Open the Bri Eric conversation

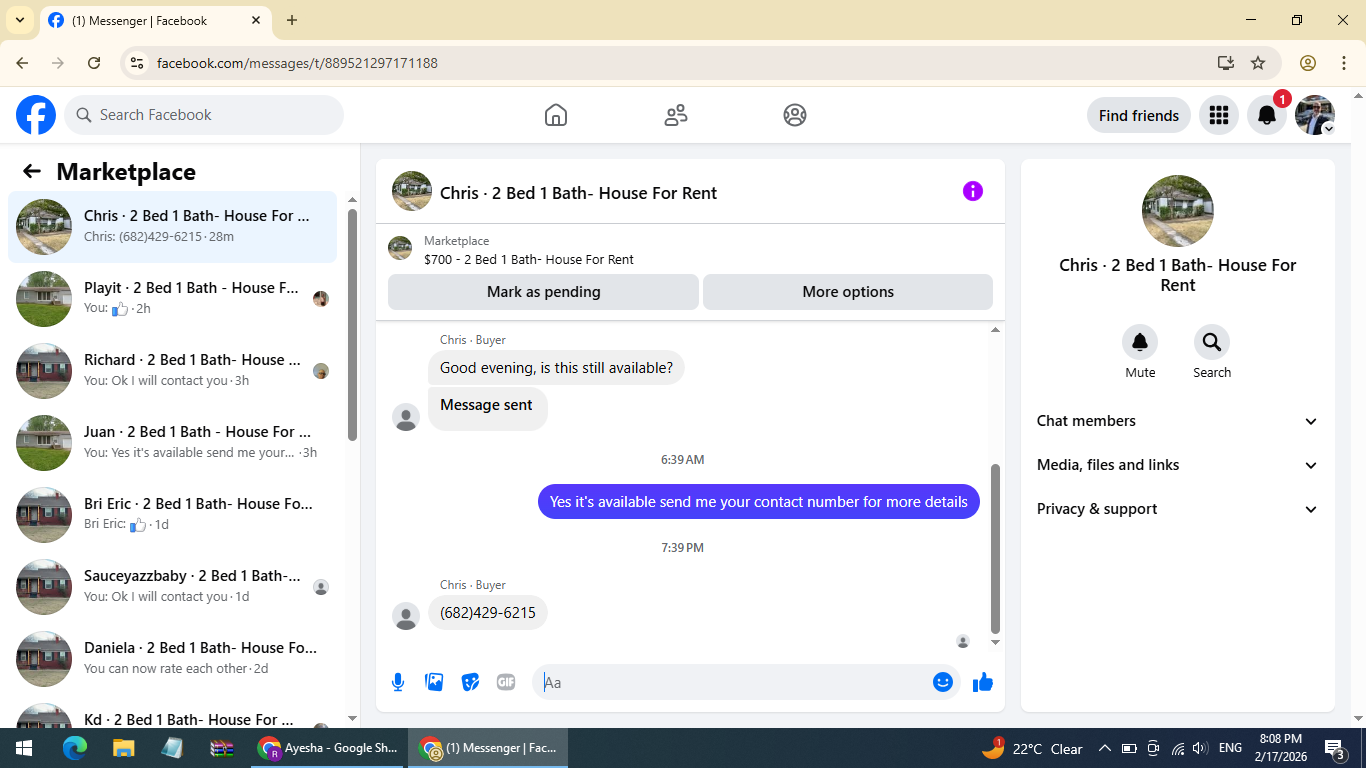pos(173,515)
